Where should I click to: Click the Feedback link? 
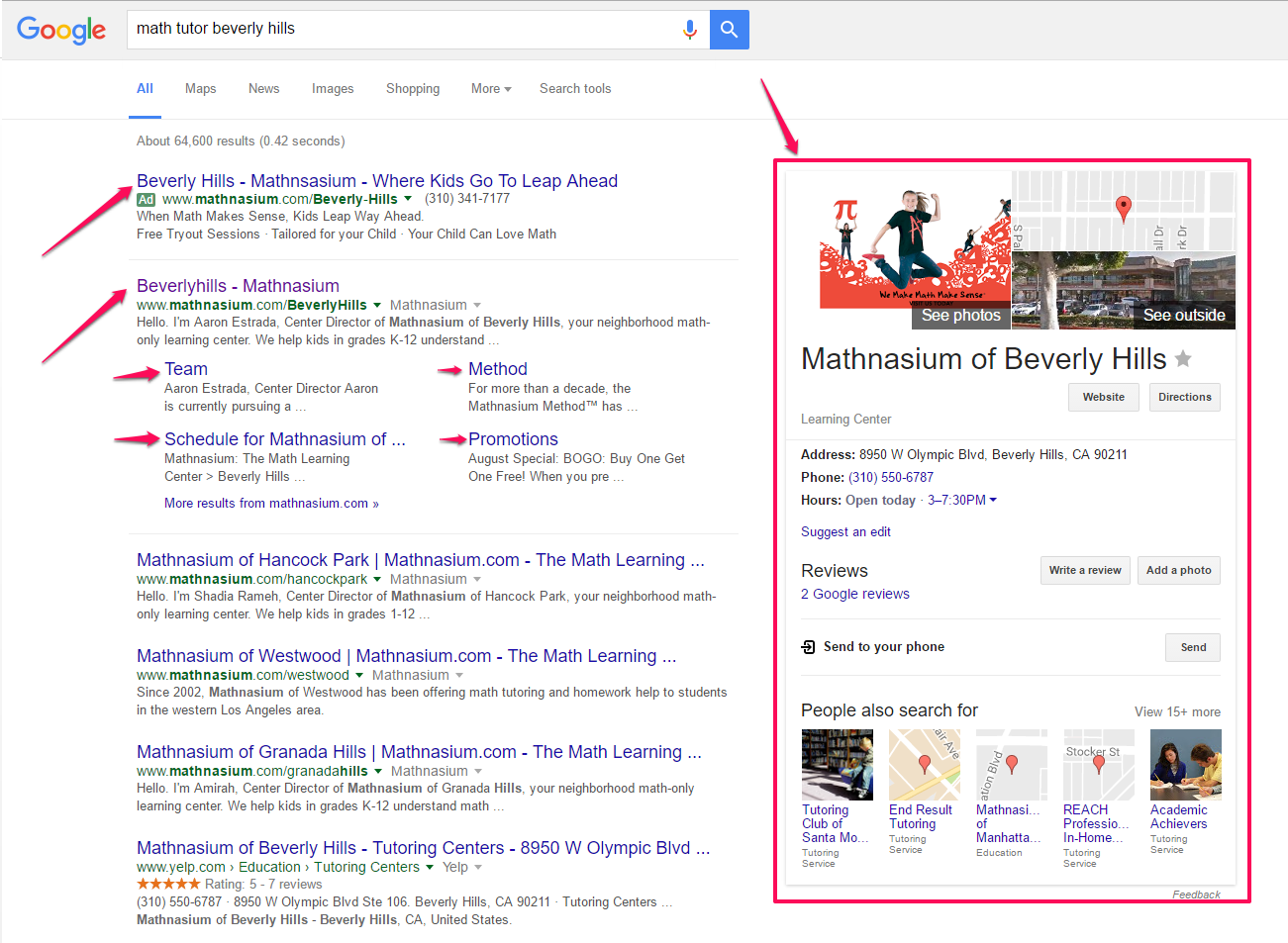[x=1196, y=895]
